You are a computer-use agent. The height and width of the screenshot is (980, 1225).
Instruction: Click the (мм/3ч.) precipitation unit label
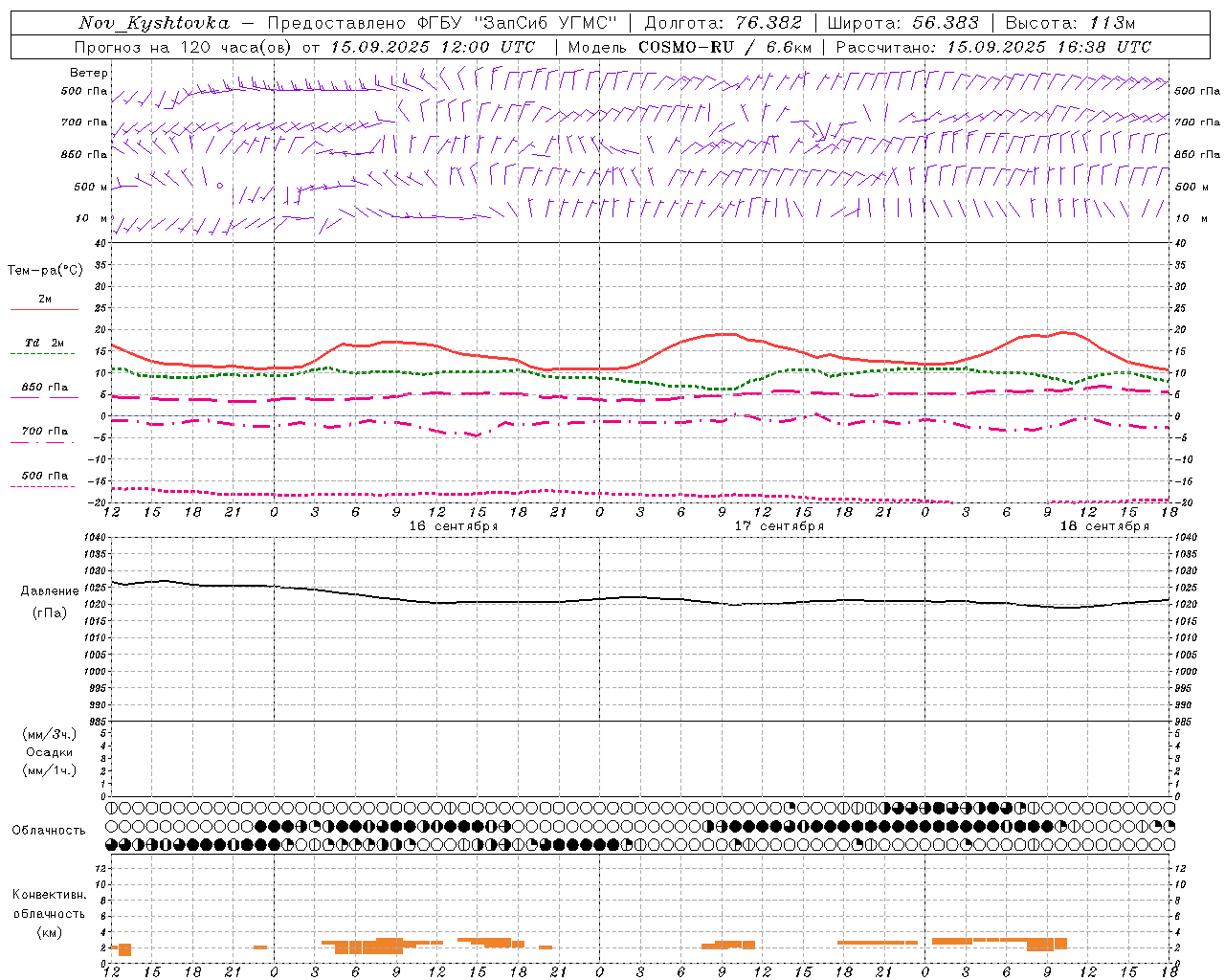tap(50, 734)
